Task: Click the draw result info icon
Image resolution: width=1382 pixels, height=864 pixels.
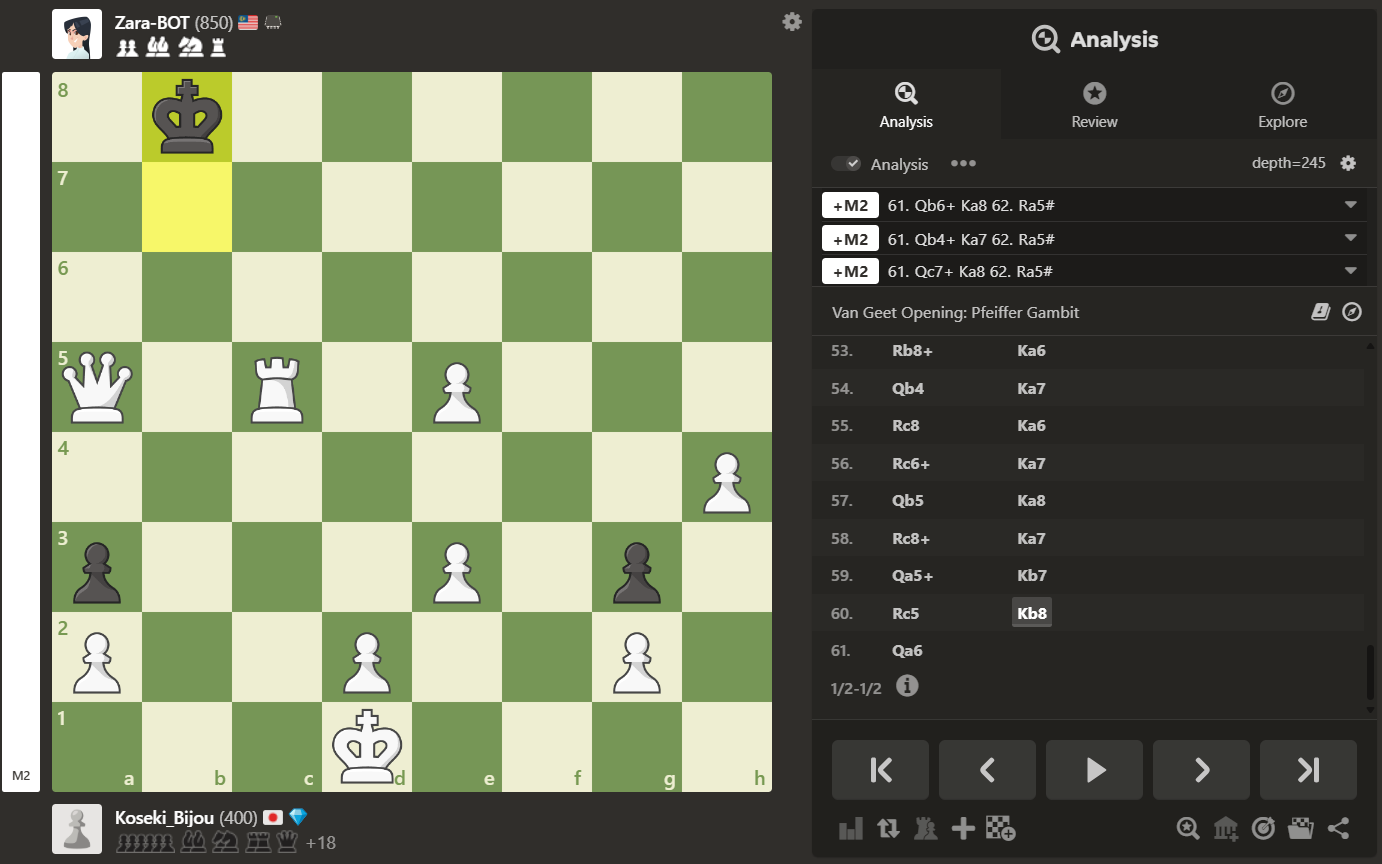Action: pyautogui.click(x=907, y=686)
